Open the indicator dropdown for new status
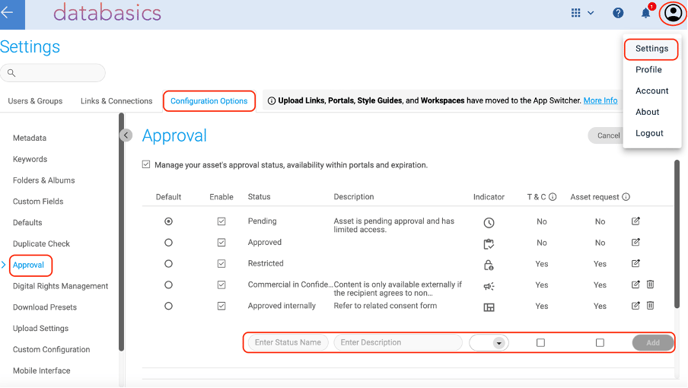 pos(498,343)
